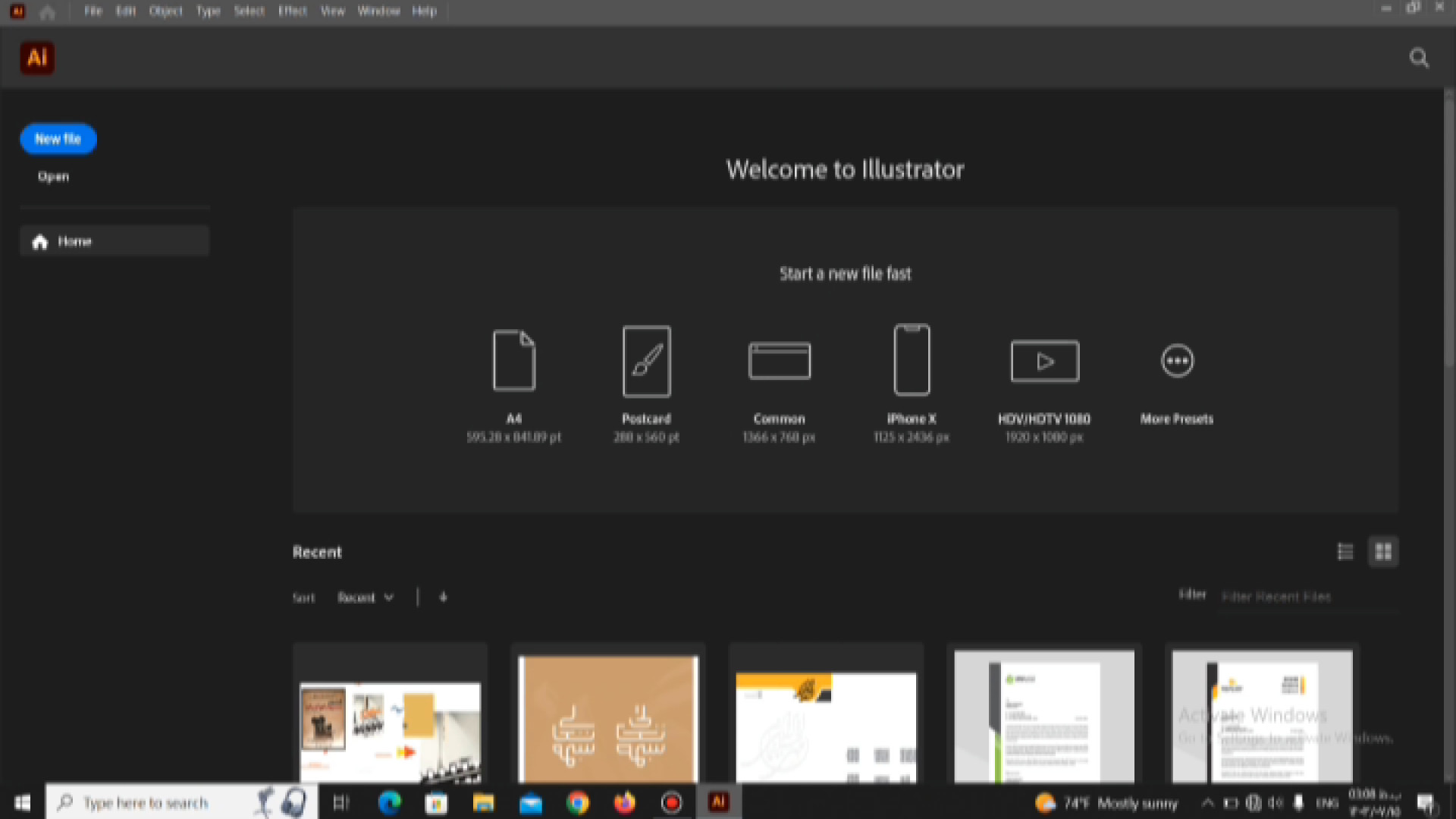The width and height of the screenshot is (1456, 819).
Task: Click the Open link in sidebar
Action: pos(53,177)
